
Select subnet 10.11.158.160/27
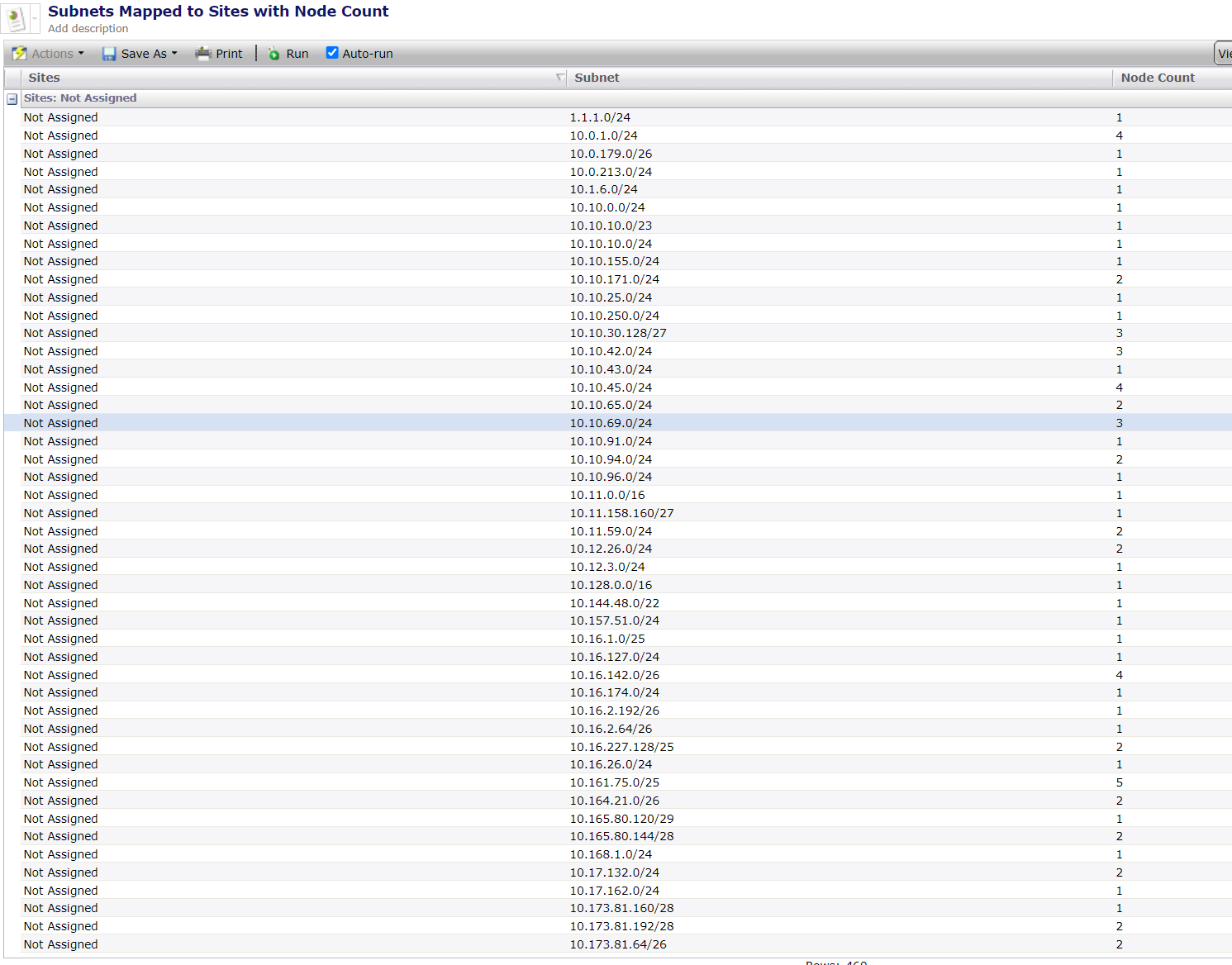(621, 513)
